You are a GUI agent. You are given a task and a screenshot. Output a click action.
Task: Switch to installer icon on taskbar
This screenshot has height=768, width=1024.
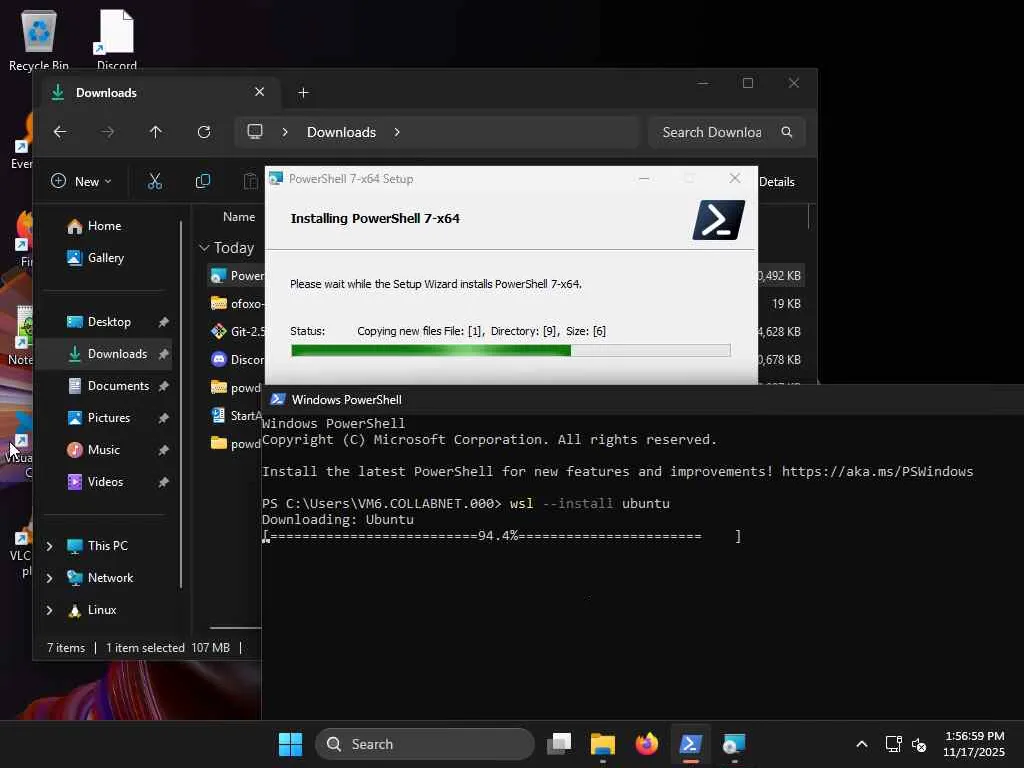(x=734, y=744)
